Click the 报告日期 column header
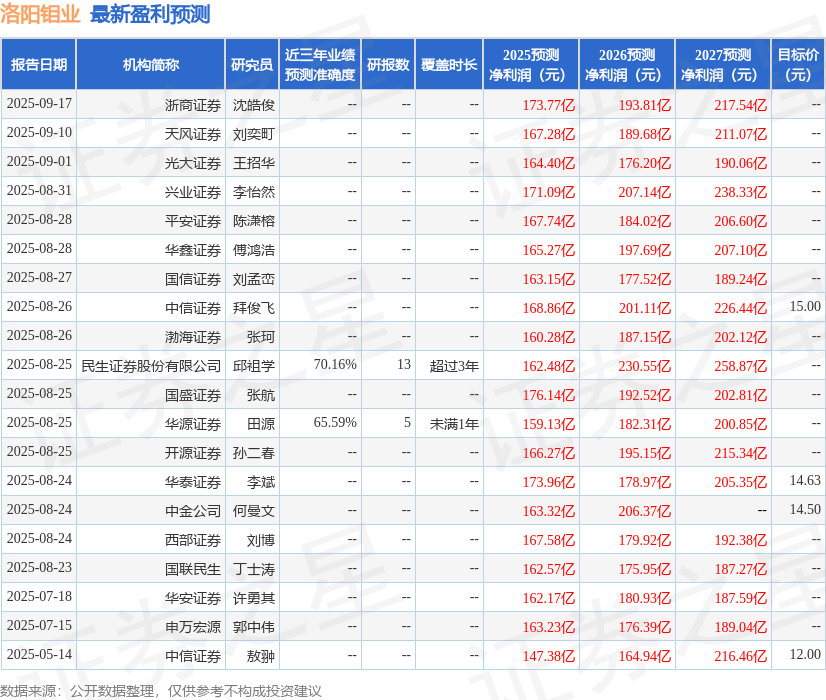The image size is (826, 700). coord(40,64)
